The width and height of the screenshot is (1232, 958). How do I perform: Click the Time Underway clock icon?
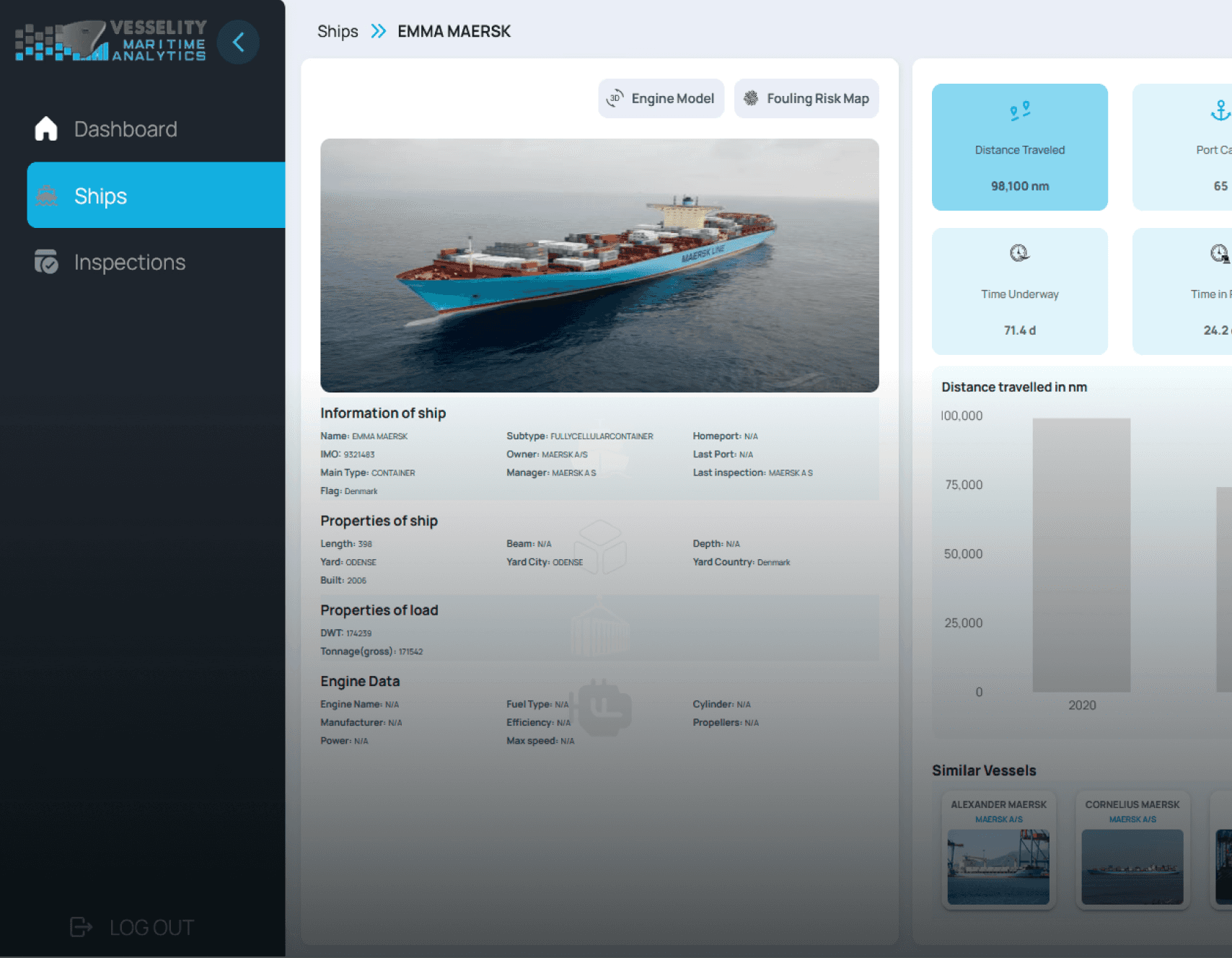click(1019, 253)
